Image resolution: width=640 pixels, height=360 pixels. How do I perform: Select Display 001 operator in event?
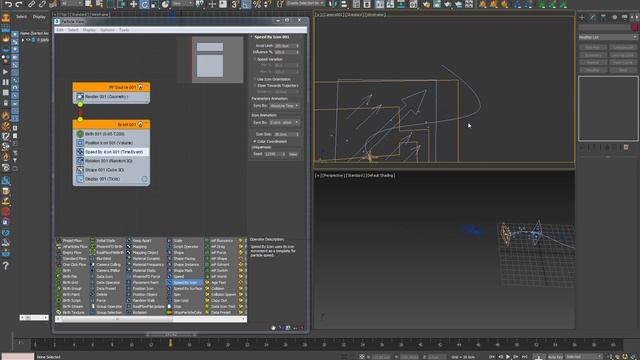coord(107,179)
